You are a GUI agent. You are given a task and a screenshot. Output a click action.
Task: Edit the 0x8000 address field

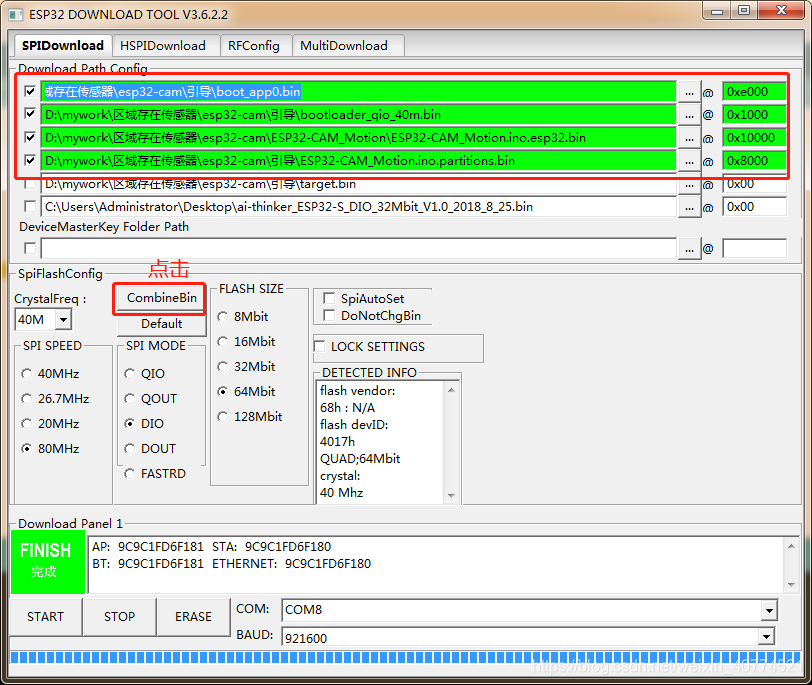click(755, 161)
